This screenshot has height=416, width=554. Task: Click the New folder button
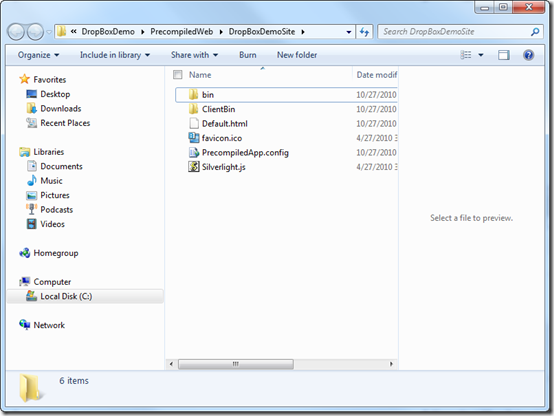[297, 55]
